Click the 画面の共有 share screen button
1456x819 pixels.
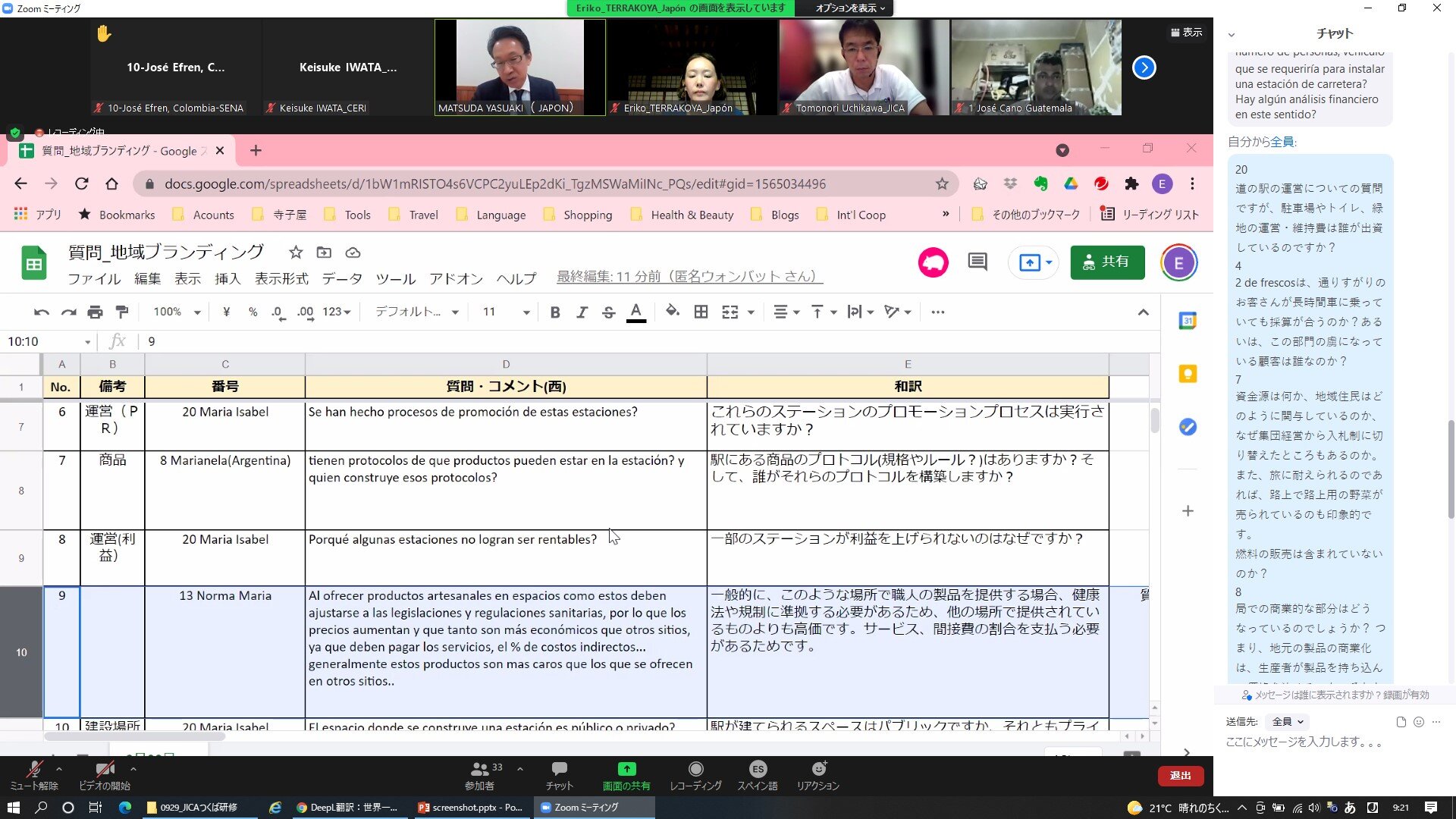click(x=626, y=776)
